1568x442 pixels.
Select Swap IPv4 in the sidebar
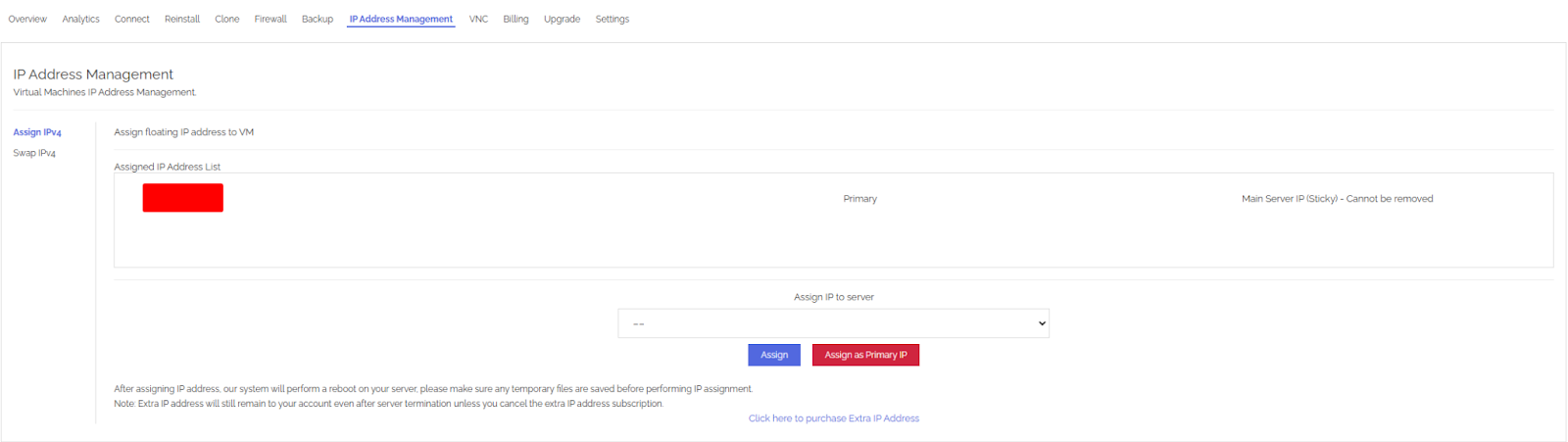[34, 153]
